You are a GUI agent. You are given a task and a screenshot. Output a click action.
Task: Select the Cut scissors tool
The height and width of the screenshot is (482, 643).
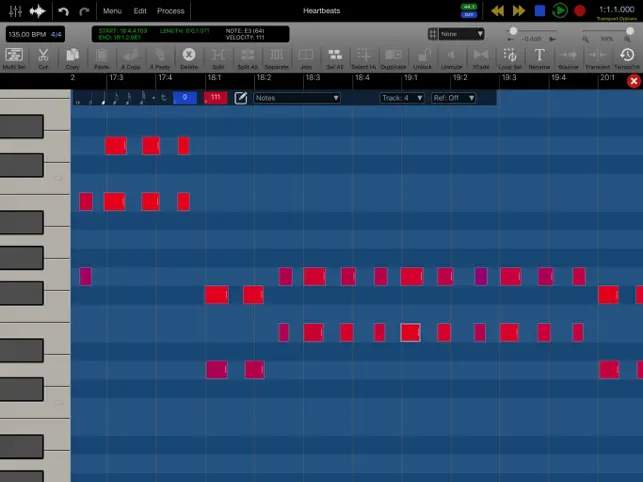[x=43, y=58]
